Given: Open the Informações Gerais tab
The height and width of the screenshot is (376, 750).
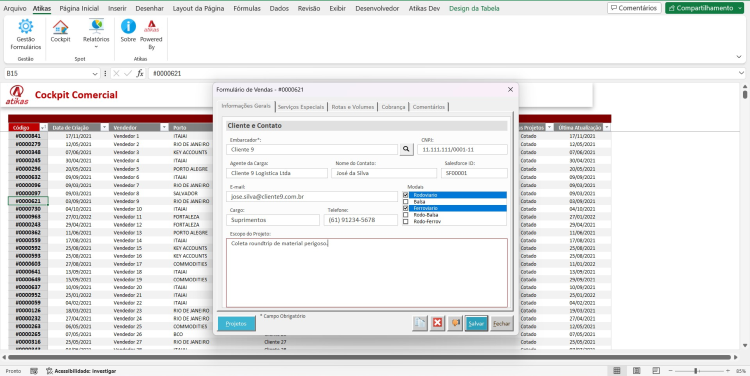Looking at the screenshot, I should pyautogui.click(x=246, y=106).
